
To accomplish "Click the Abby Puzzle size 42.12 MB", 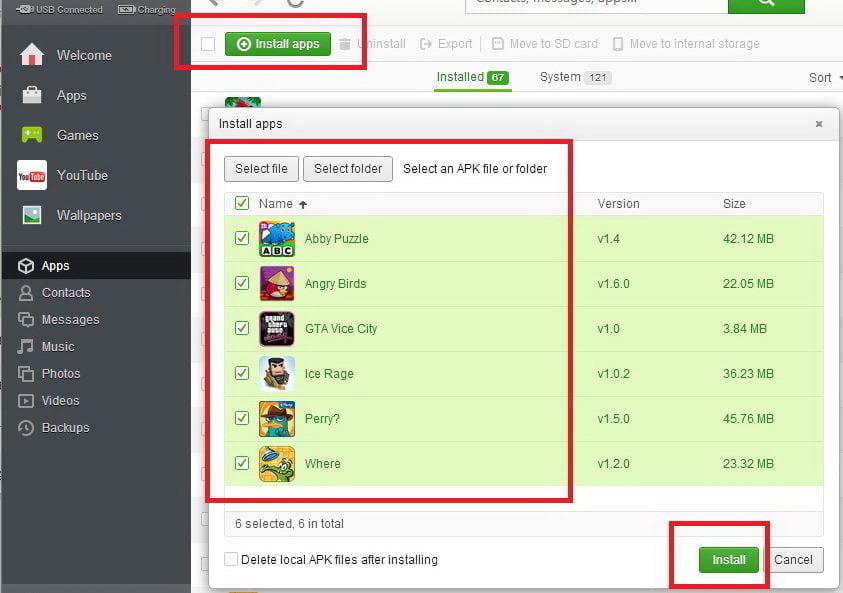I will pyautogui.click(x=748, y=239).
